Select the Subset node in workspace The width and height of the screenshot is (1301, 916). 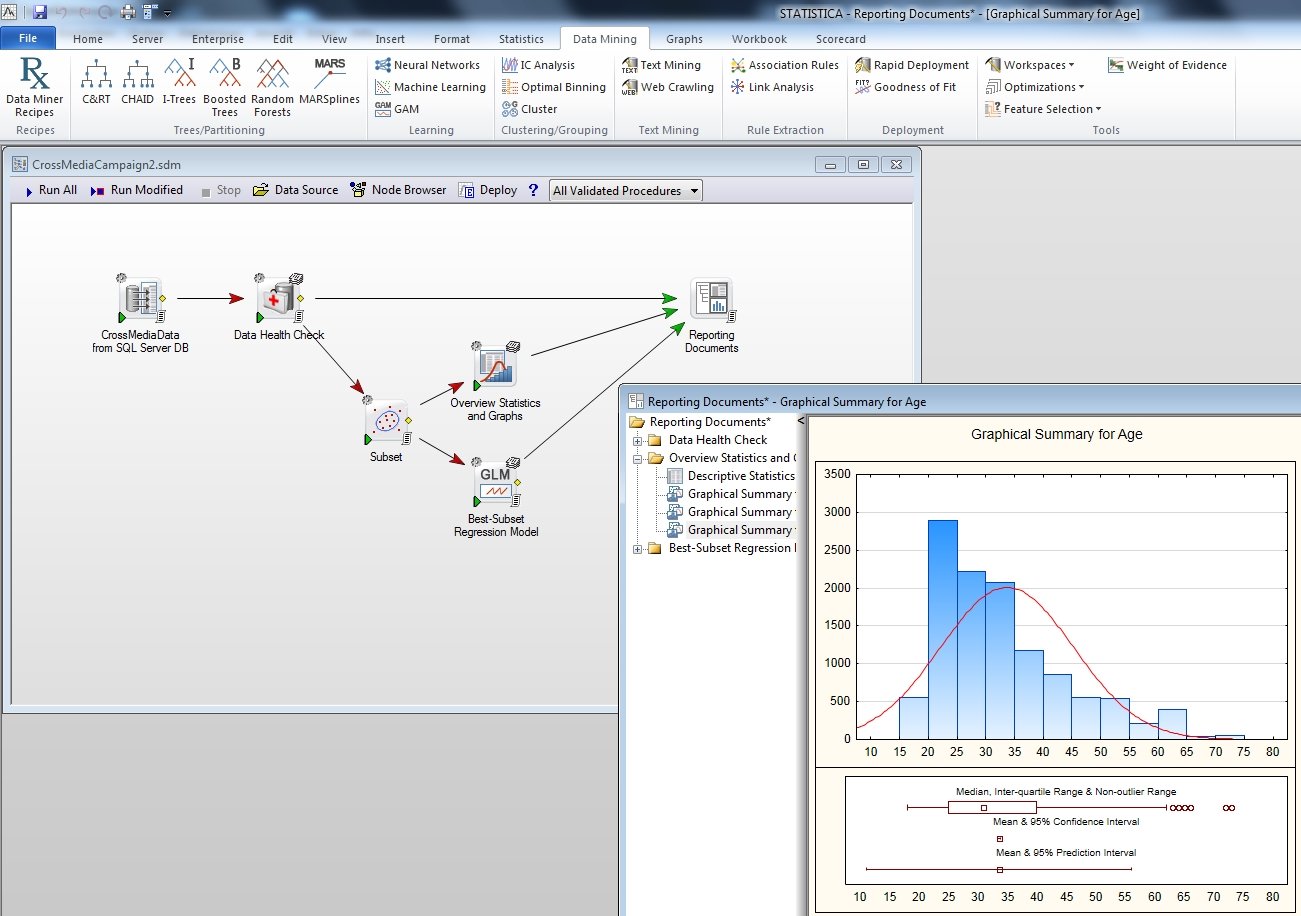386,422
